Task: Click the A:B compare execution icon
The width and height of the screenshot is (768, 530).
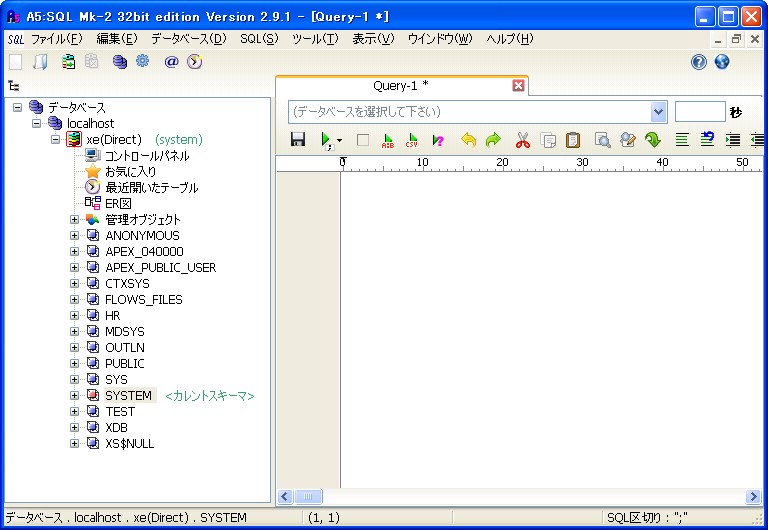Action: click(387, 140)
